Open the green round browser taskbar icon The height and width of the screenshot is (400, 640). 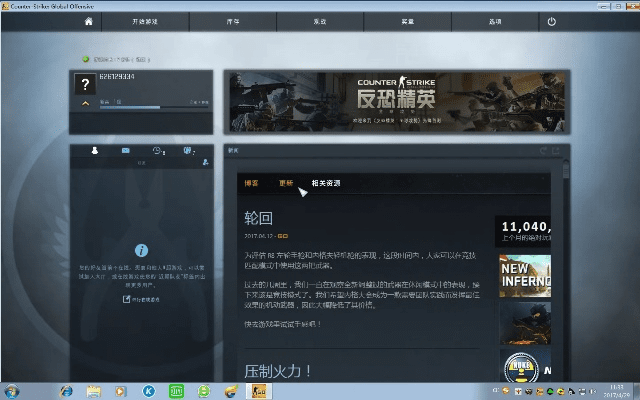click(204, 391)
